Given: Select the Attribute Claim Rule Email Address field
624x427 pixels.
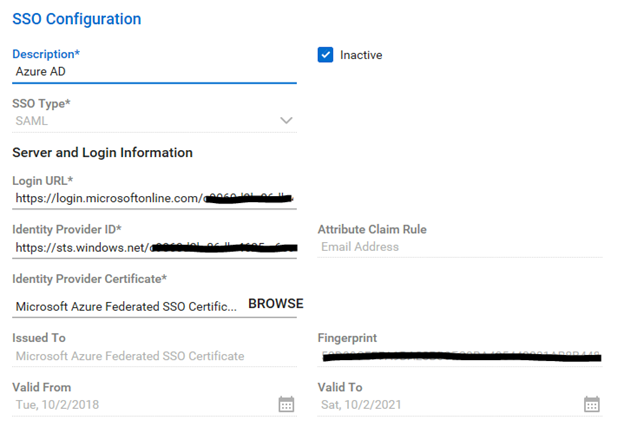Looking at the screenshot, I should (x=460, y=247).
